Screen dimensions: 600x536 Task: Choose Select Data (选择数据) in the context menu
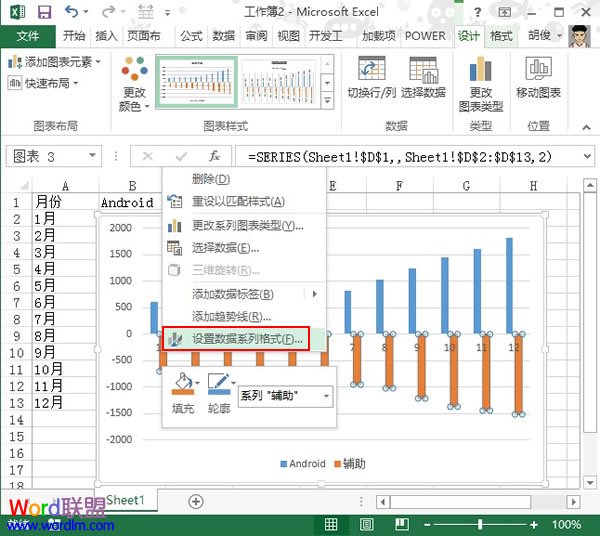pyautogui.click(x=244, y=248)
